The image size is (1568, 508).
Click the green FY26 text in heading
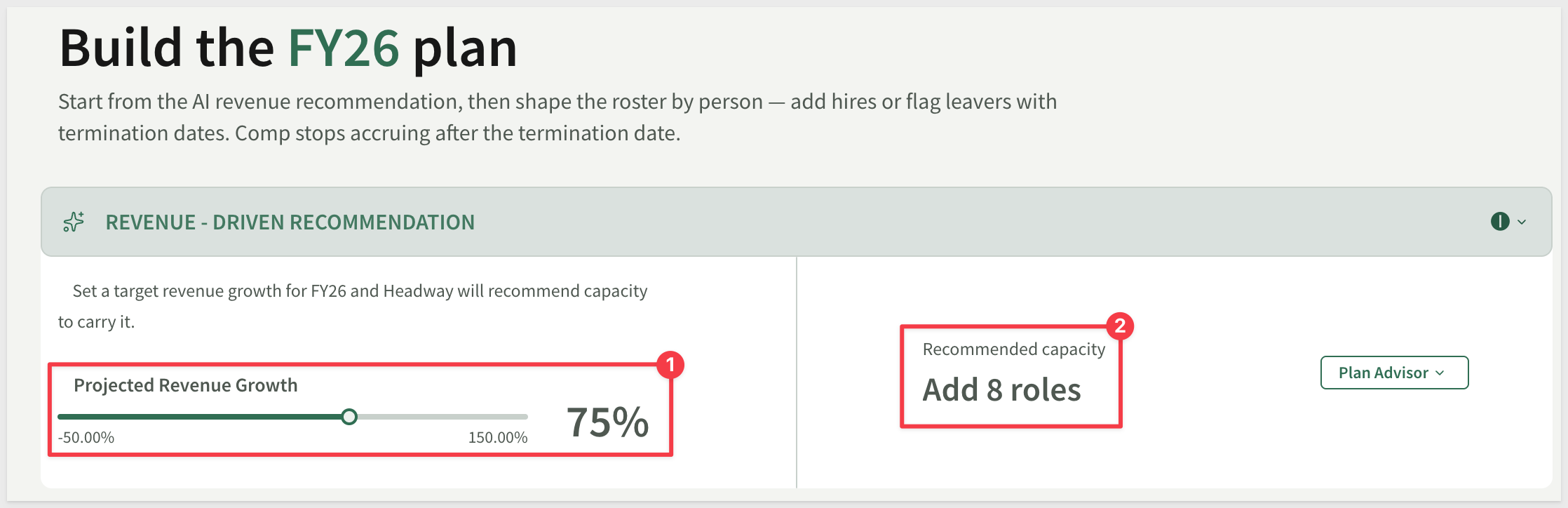(x=344, y=48)
